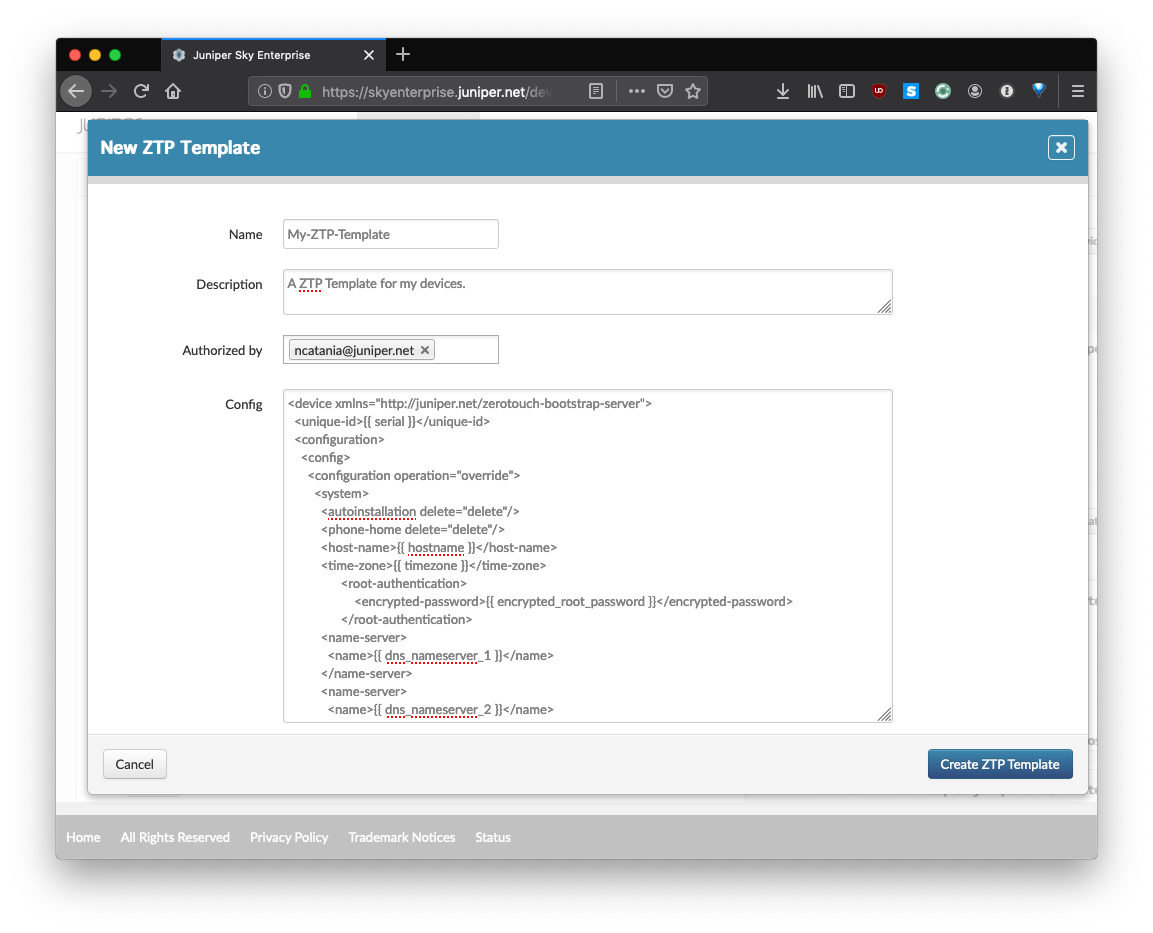This screenshot has width=1153, height=933.
Task: Click the Config text area
Action: pyautogui.click(x=587, y=555)
